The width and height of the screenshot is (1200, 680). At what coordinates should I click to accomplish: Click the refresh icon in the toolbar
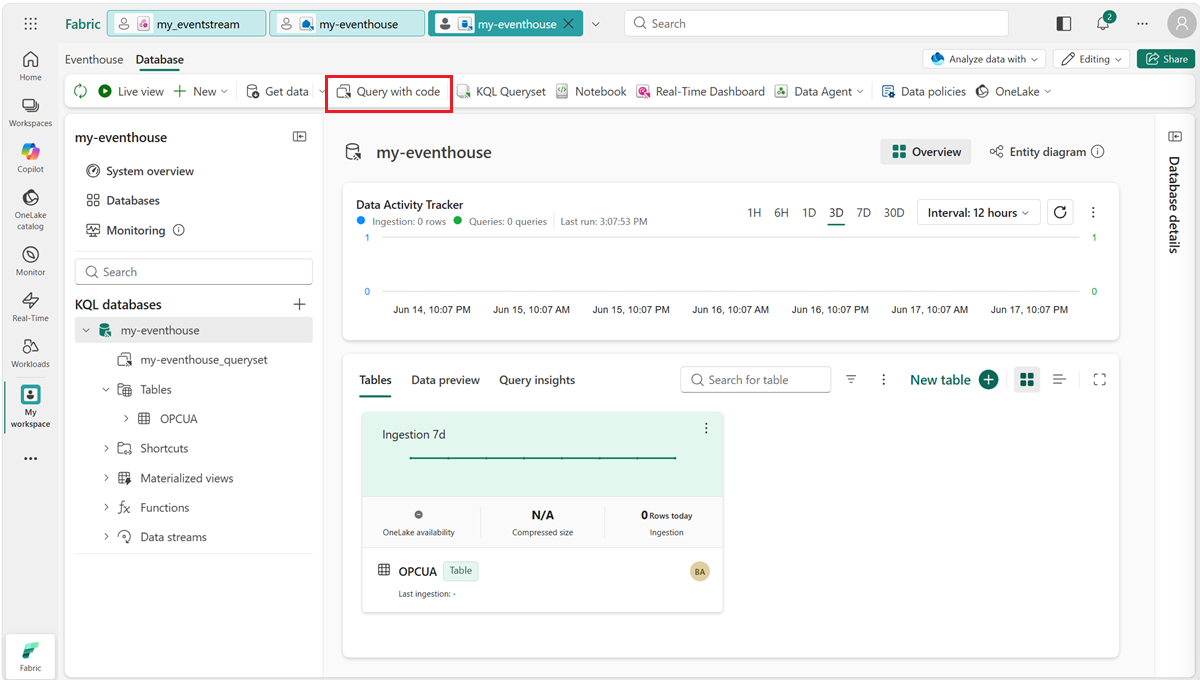(81, 91)
